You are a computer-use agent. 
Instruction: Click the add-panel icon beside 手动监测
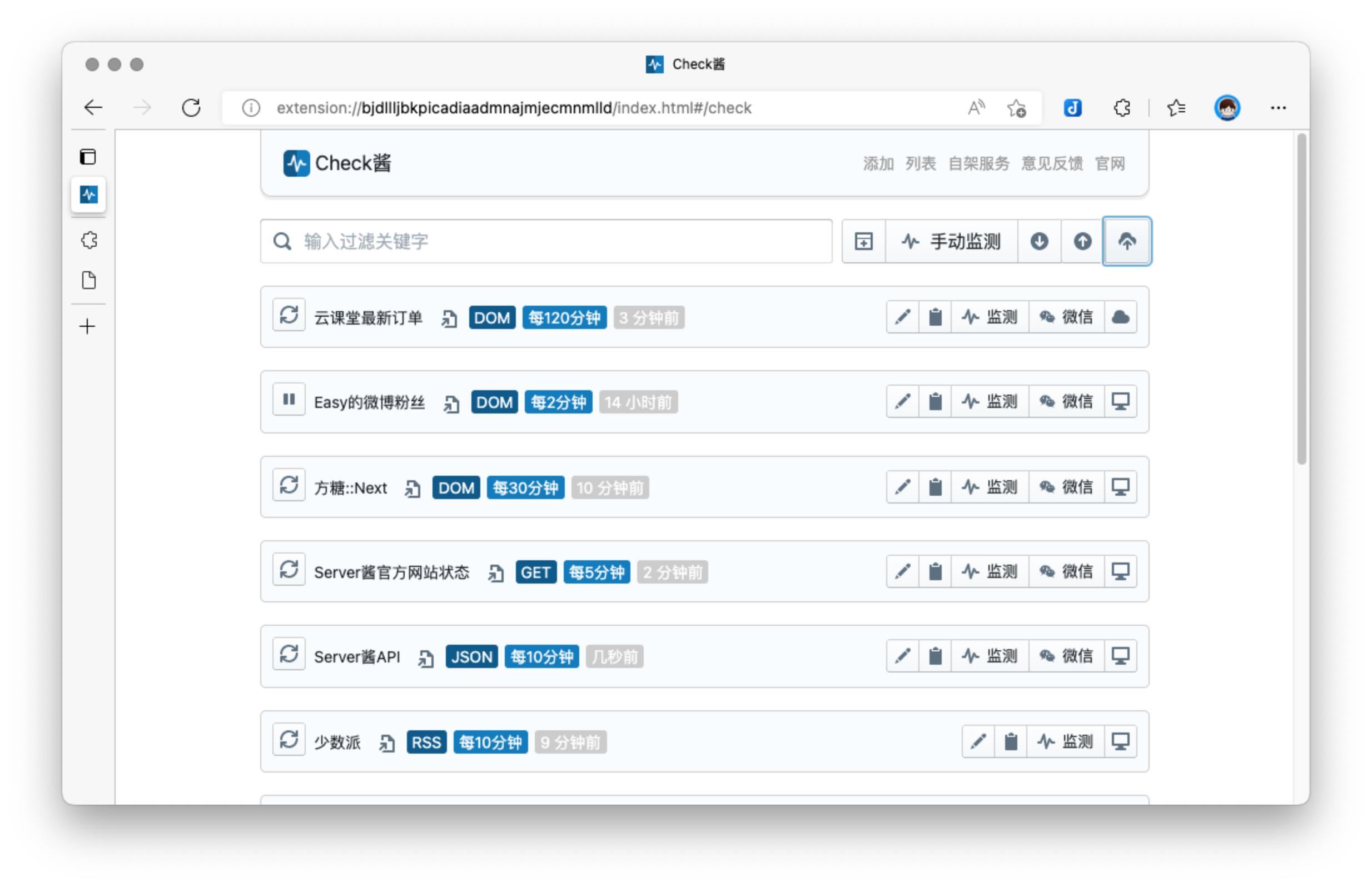point(863,241)
